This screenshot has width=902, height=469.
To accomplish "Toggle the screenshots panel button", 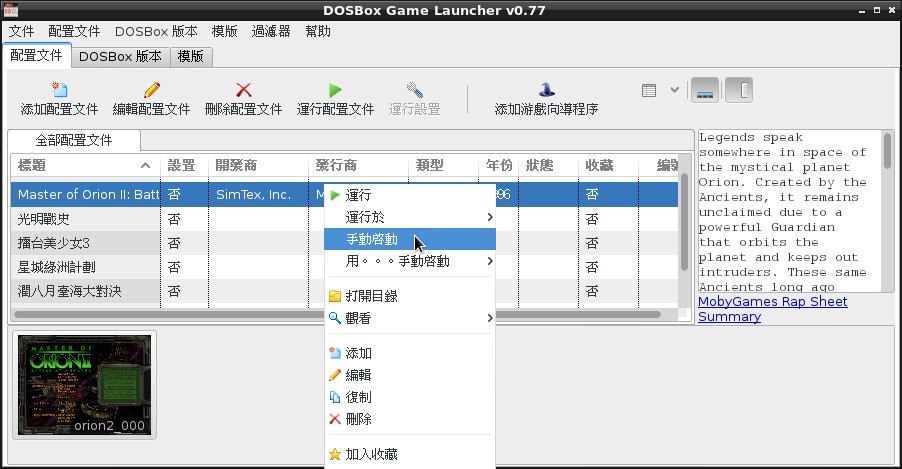I will (x=705, y=90).
